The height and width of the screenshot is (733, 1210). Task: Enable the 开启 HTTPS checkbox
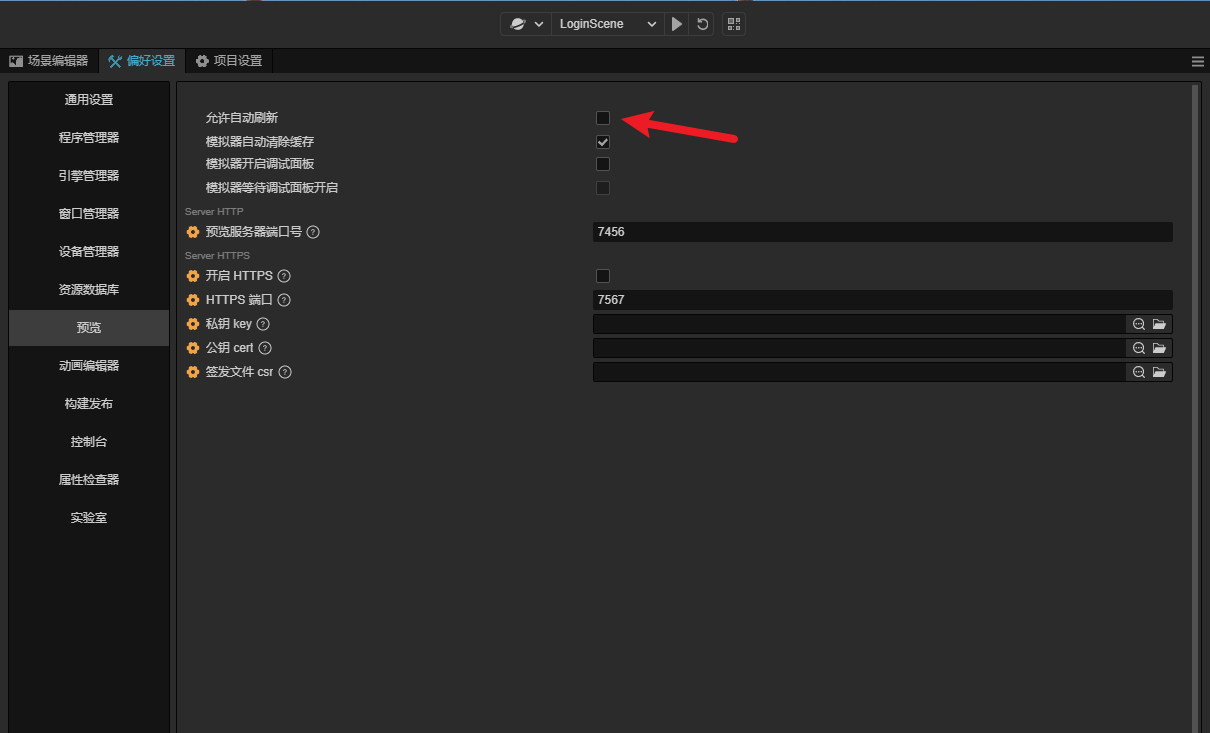(603, 276)
